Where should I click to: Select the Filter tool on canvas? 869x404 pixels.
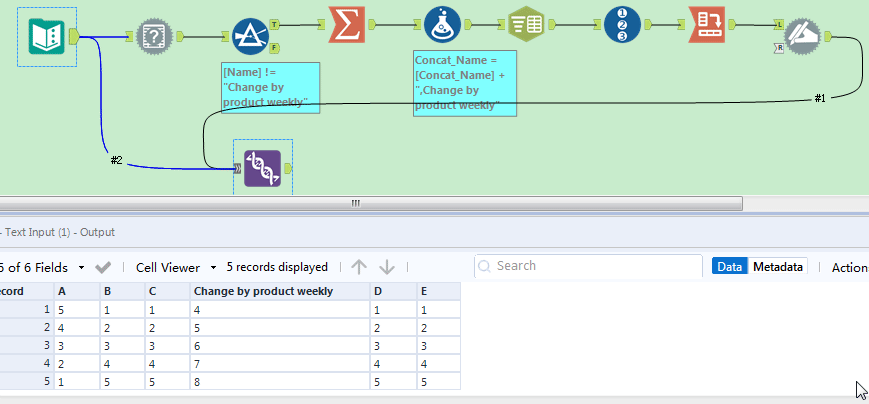click(x=250, y=37)
